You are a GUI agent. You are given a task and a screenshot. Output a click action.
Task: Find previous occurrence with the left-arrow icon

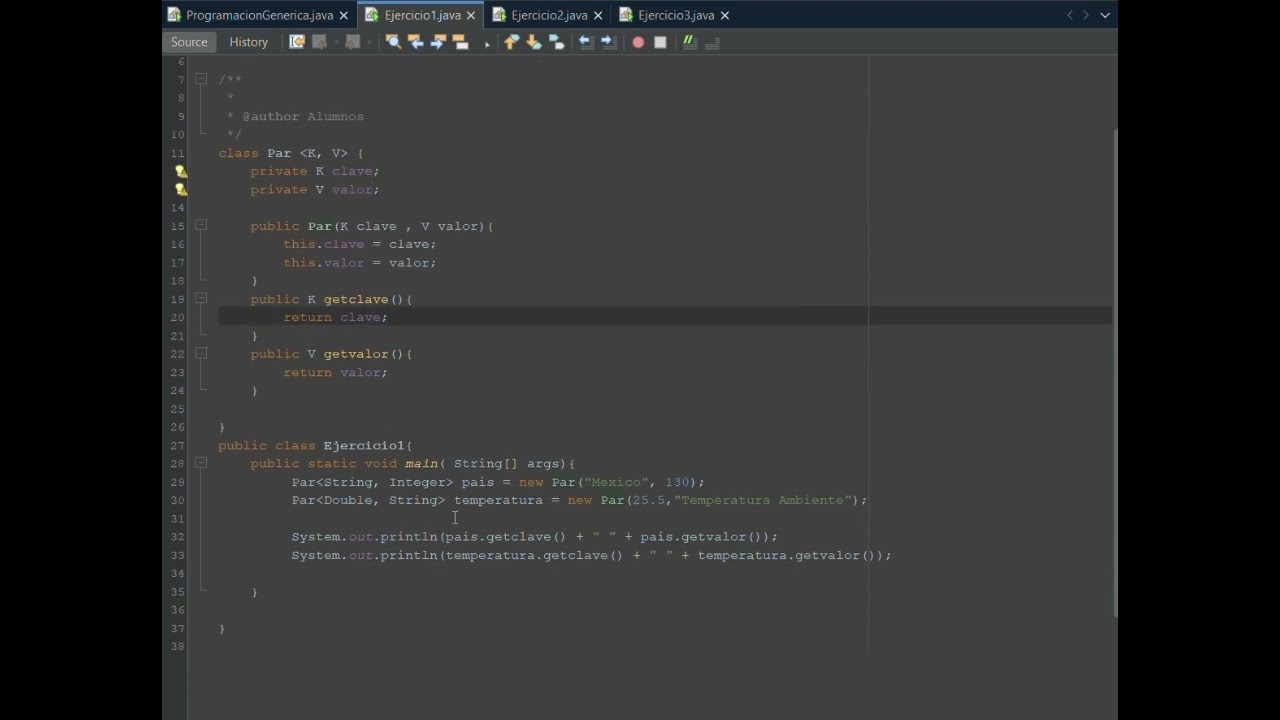(x=415, y=42)
